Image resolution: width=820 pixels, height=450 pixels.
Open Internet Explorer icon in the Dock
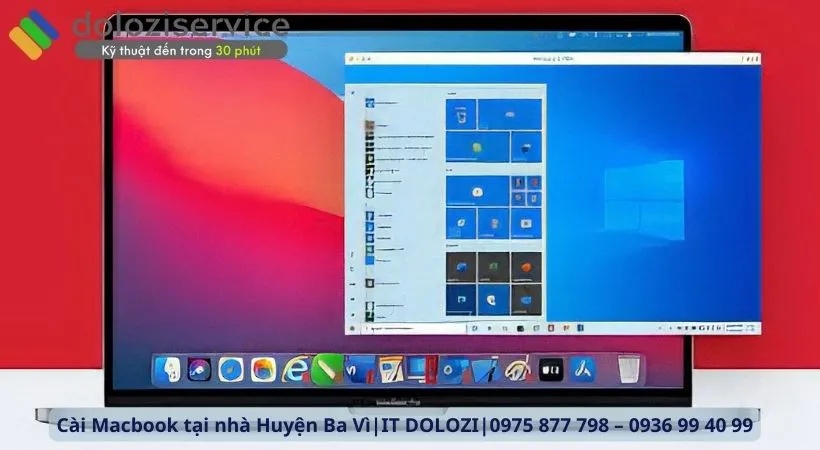click(x=295, y=370)
